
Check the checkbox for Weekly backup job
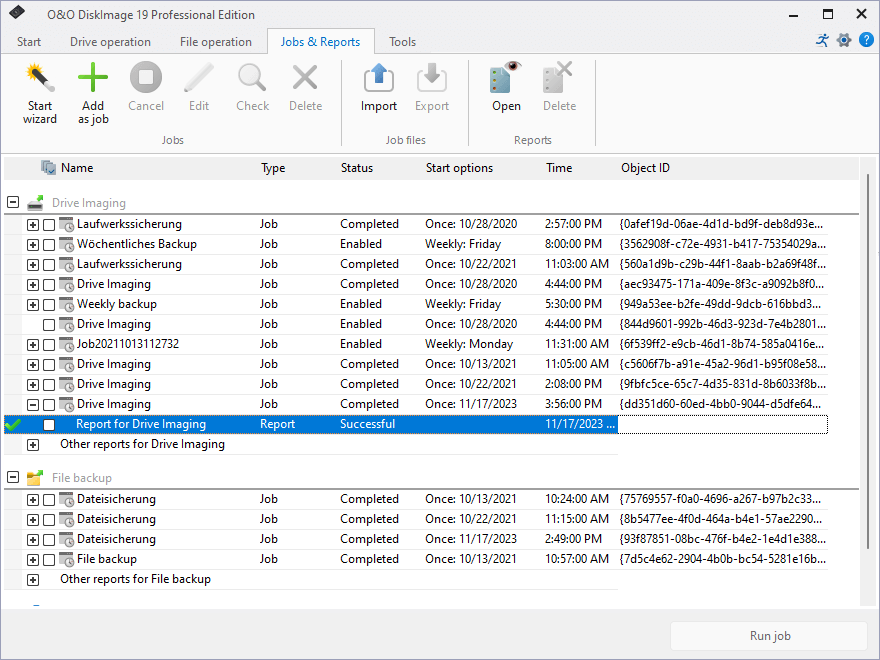coord(51,303)
